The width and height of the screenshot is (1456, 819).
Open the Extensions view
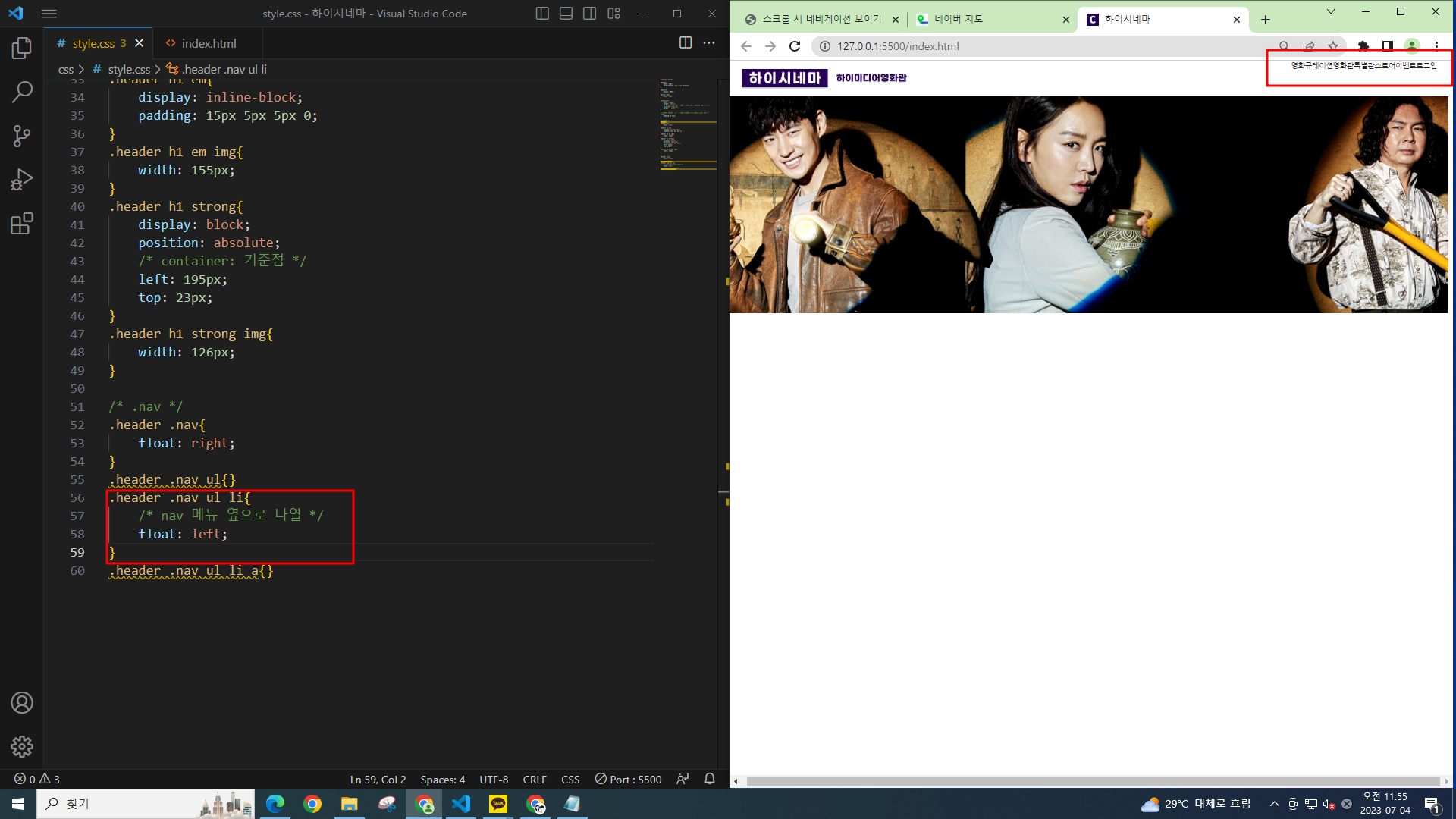[x=22, y=224]
